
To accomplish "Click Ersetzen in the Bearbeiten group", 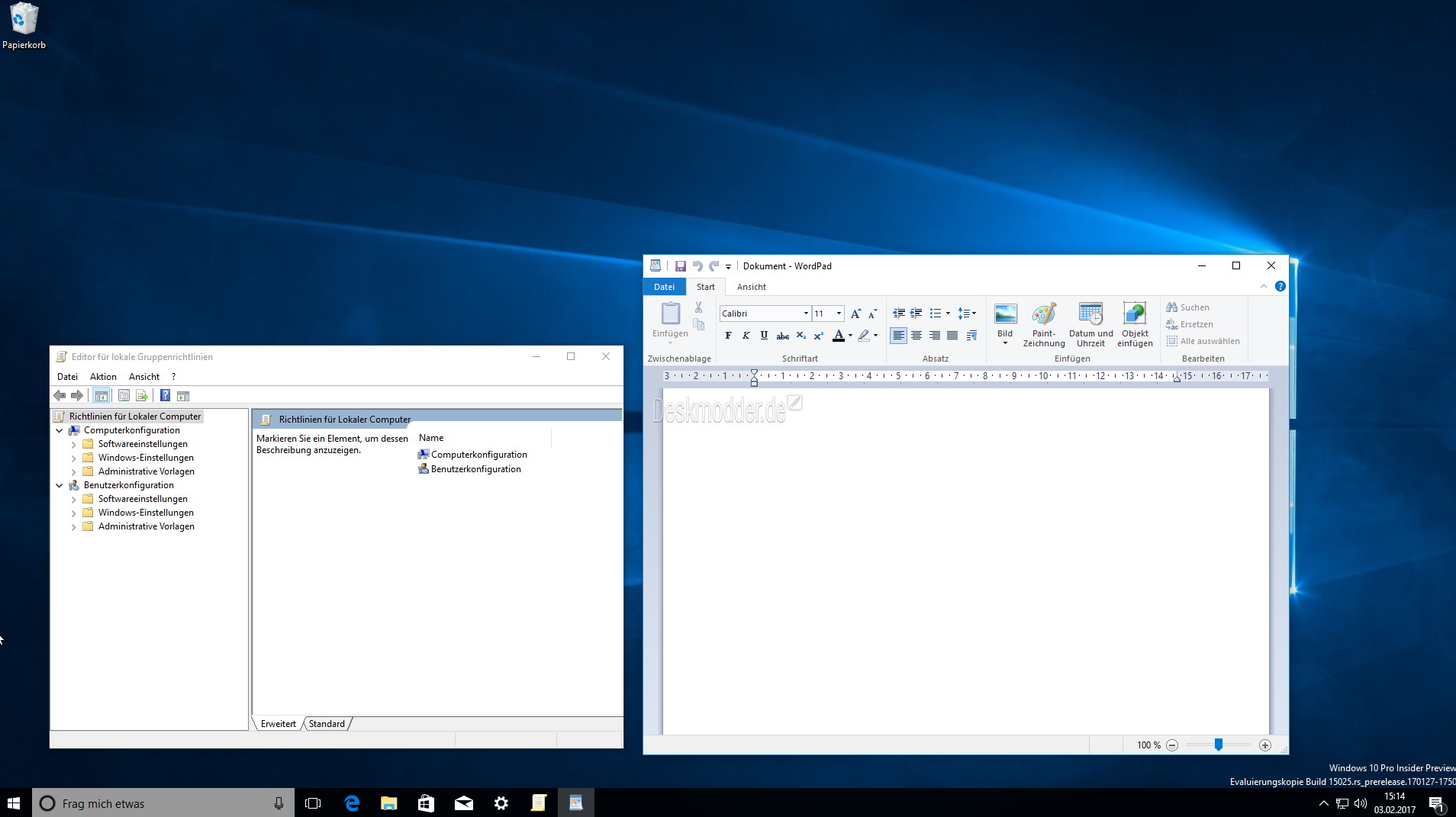I will [x=1190, y=324].
